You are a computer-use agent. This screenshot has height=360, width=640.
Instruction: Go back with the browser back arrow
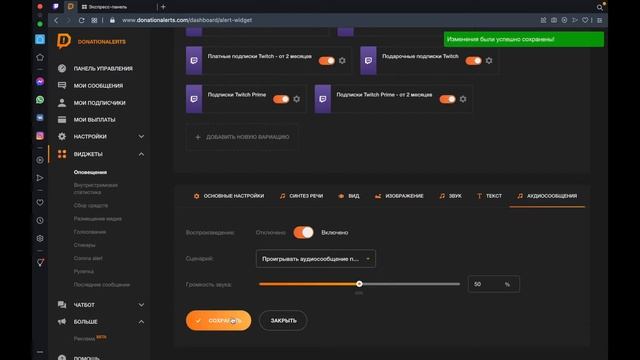(56, 20)
